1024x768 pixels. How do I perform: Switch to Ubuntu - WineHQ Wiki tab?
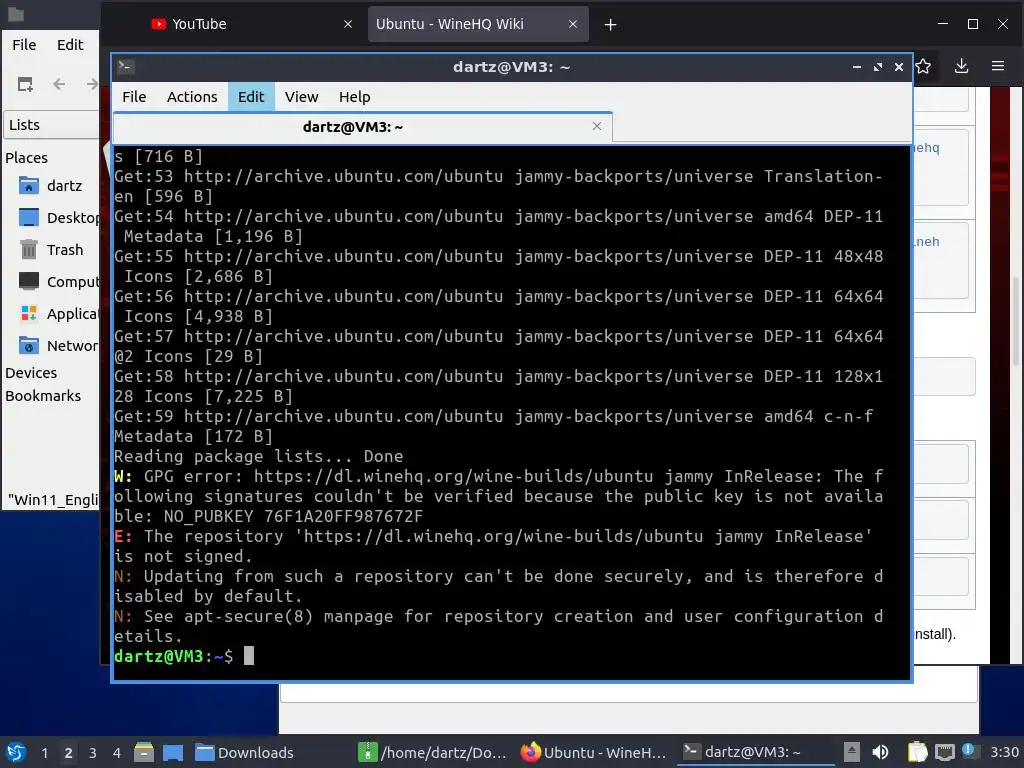pos(478,24)
